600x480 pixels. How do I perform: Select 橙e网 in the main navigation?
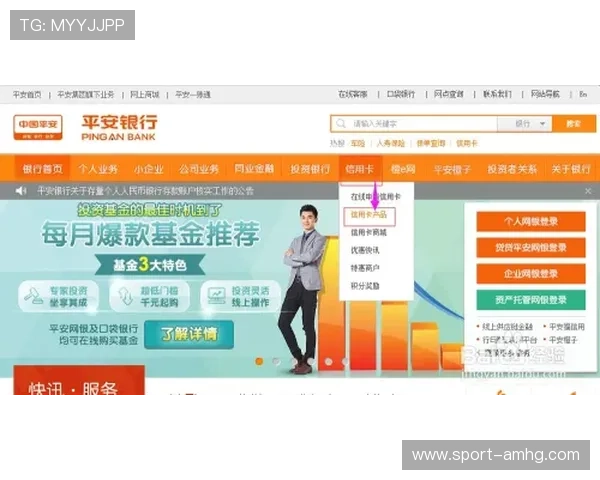(403, 169)
